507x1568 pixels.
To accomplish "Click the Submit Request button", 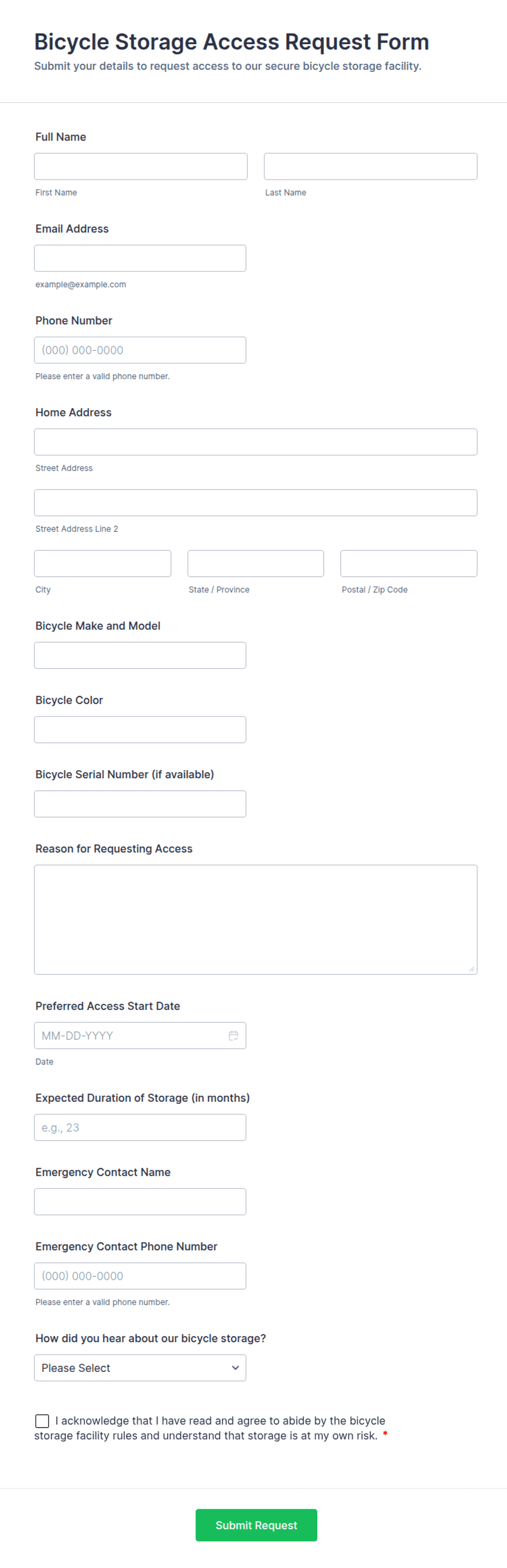I will click(x=256, y=1525).
